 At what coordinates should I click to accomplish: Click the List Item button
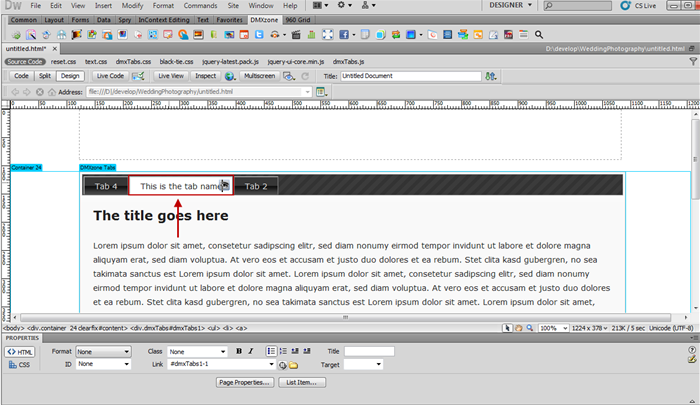[x=302, y=382]
